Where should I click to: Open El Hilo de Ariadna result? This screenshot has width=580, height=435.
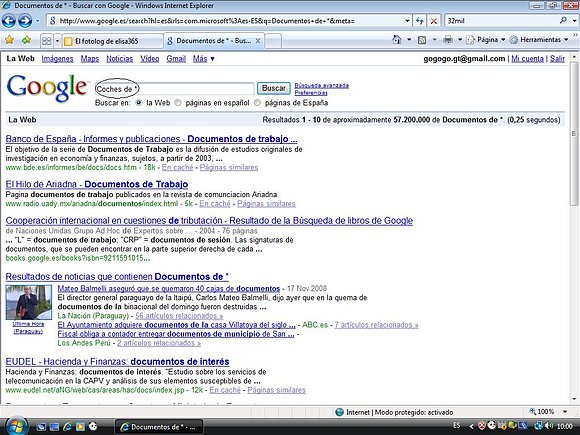[97, 184]
